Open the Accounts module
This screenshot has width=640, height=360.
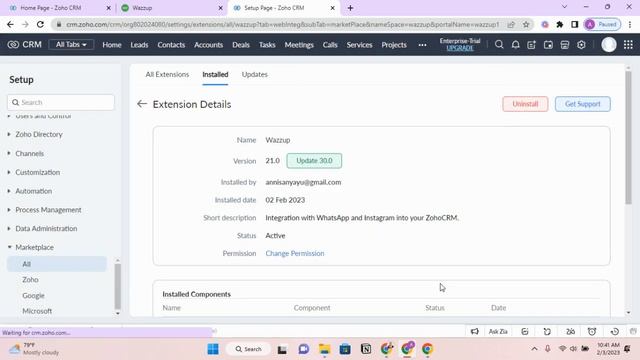[209, 45]
